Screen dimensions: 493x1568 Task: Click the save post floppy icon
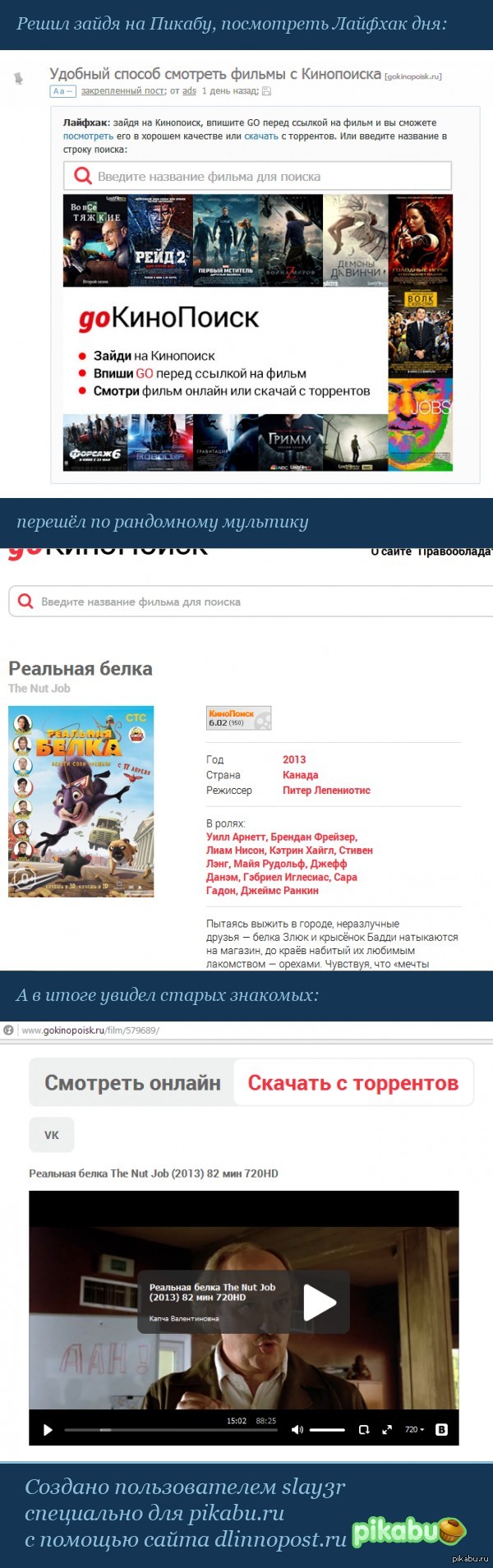point(266,91)
